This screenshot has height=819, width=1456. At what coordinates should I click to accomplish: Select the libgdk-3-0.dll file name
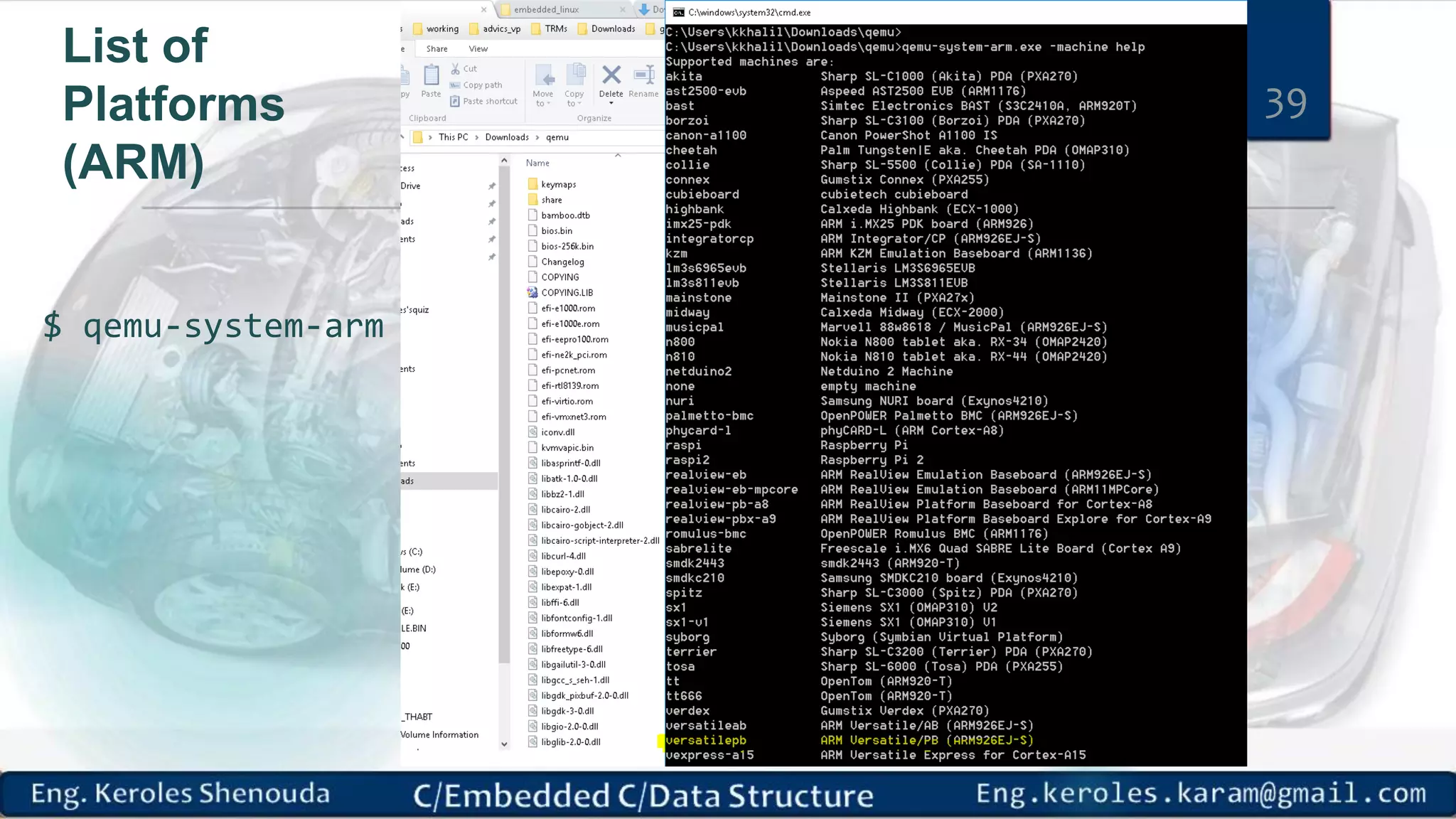[x=567, y=711]
